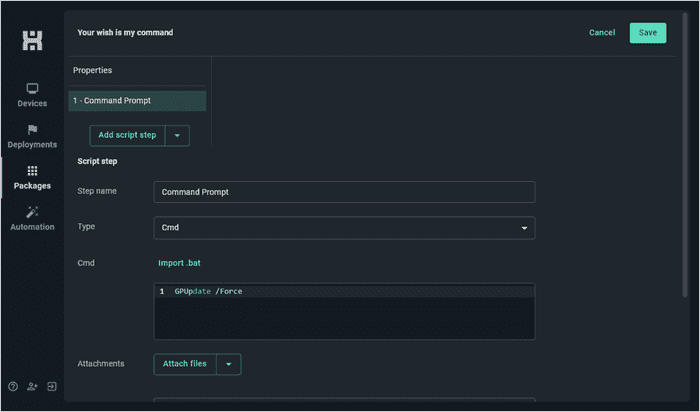Screen dimensions: 700x412
Task: Select the Packages sidebar item
Action: (32, 178)
